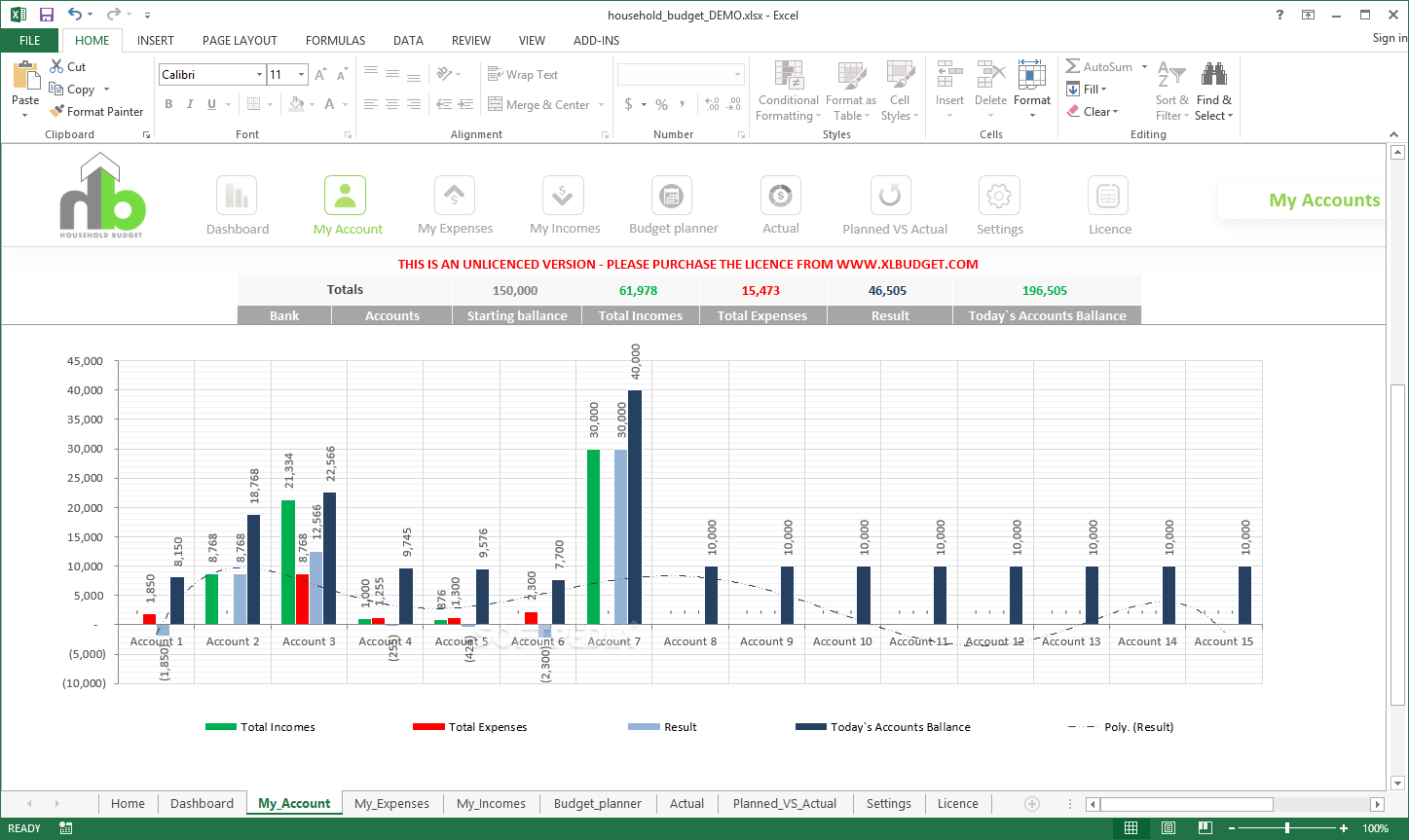
Task: Open the FILE menu
Action: pos(30,40)
